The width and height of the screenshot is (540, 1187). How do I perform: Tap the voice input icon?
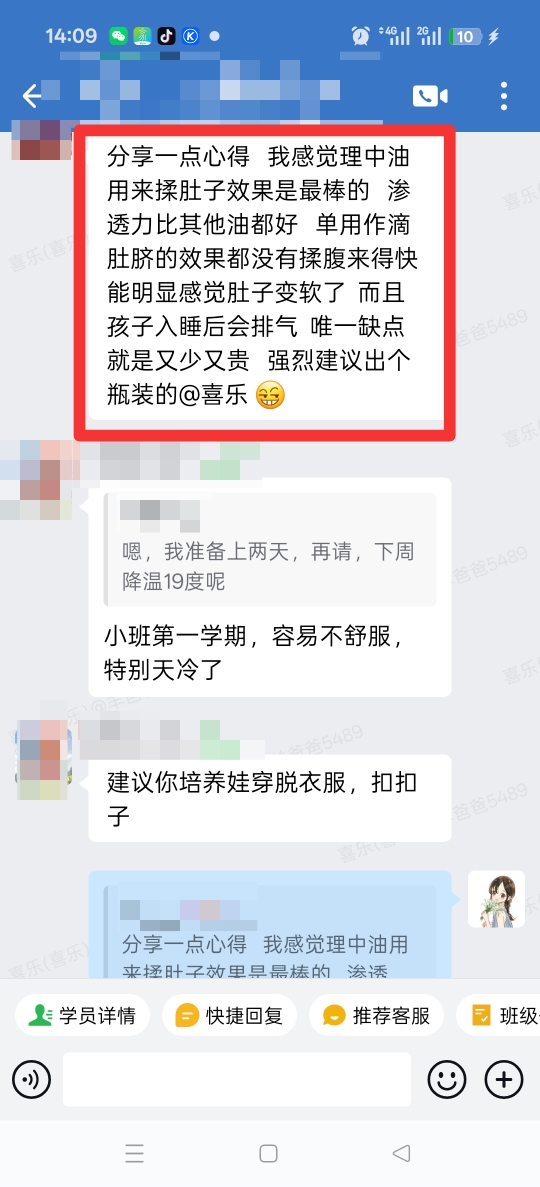click(x=31, y=1079)
